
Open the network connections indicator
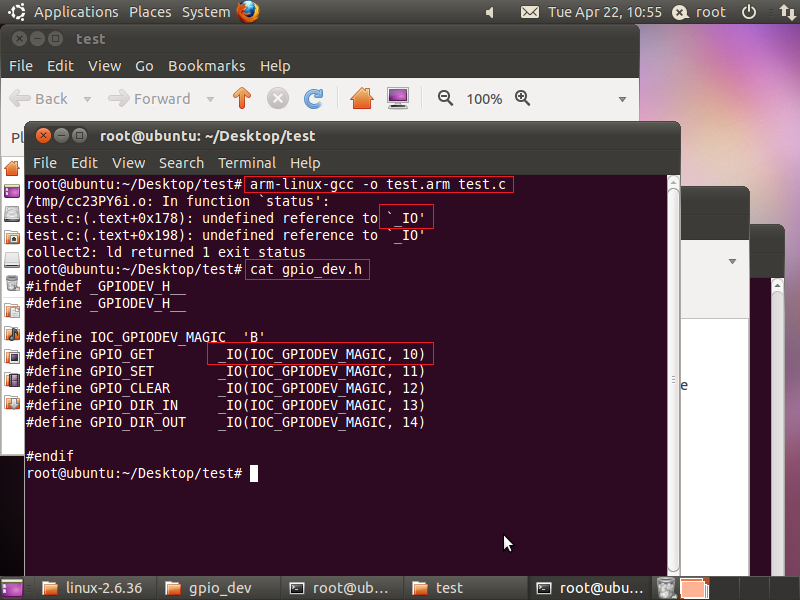(787, 12)
